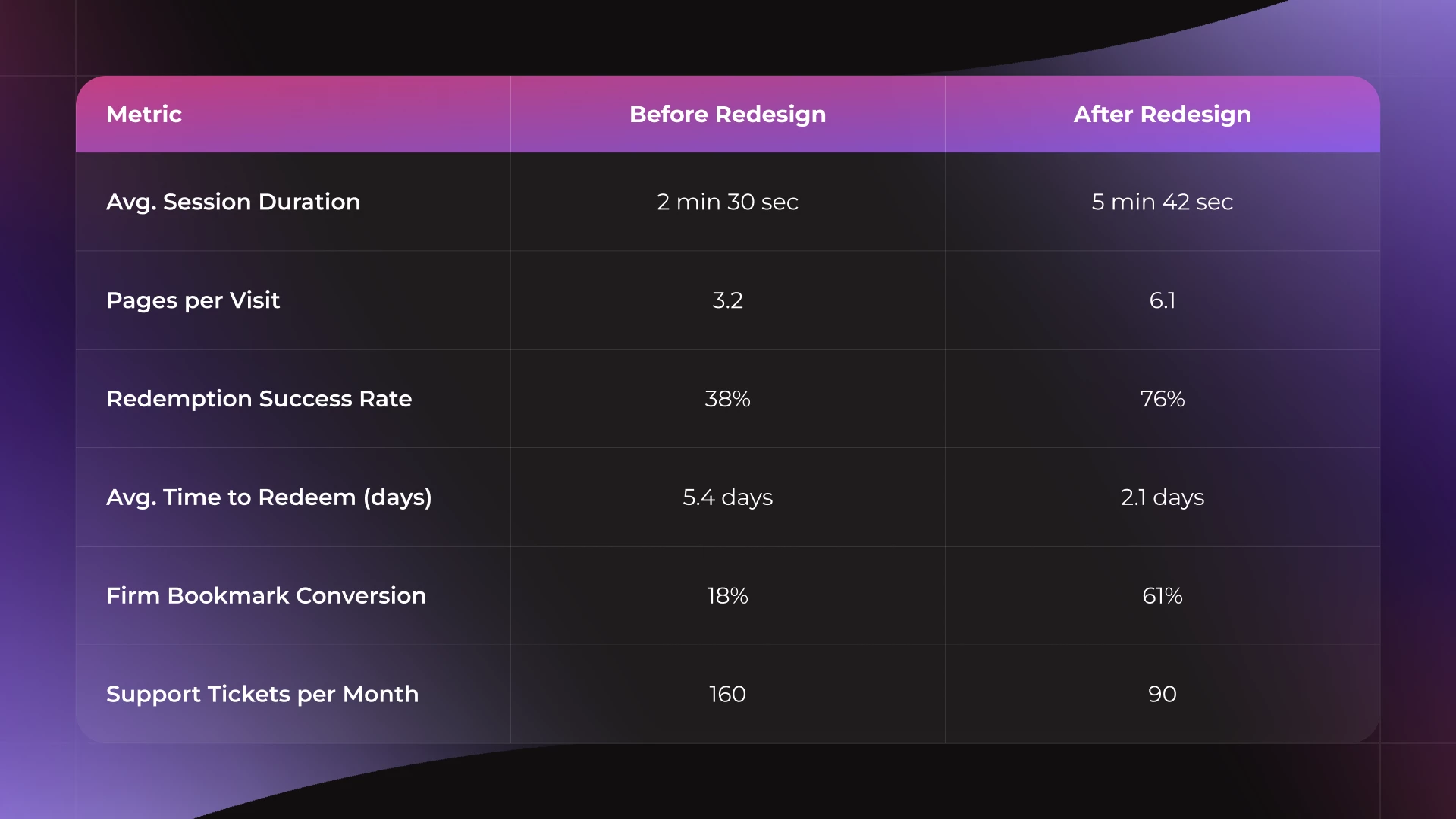Screen dimensions: 1456x819
Task: Click the 2 min 30 sec cell
Action: 727,202
